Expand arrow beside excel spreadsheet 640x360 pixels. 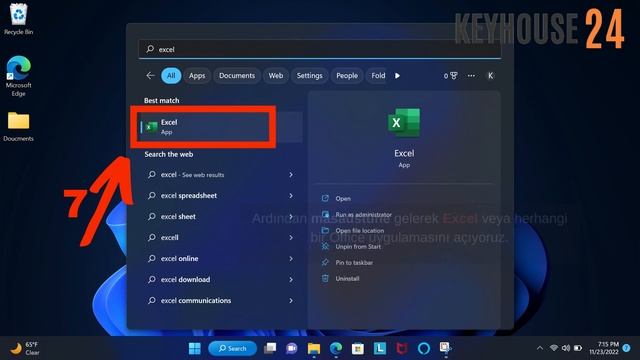[x=291, y=196]
